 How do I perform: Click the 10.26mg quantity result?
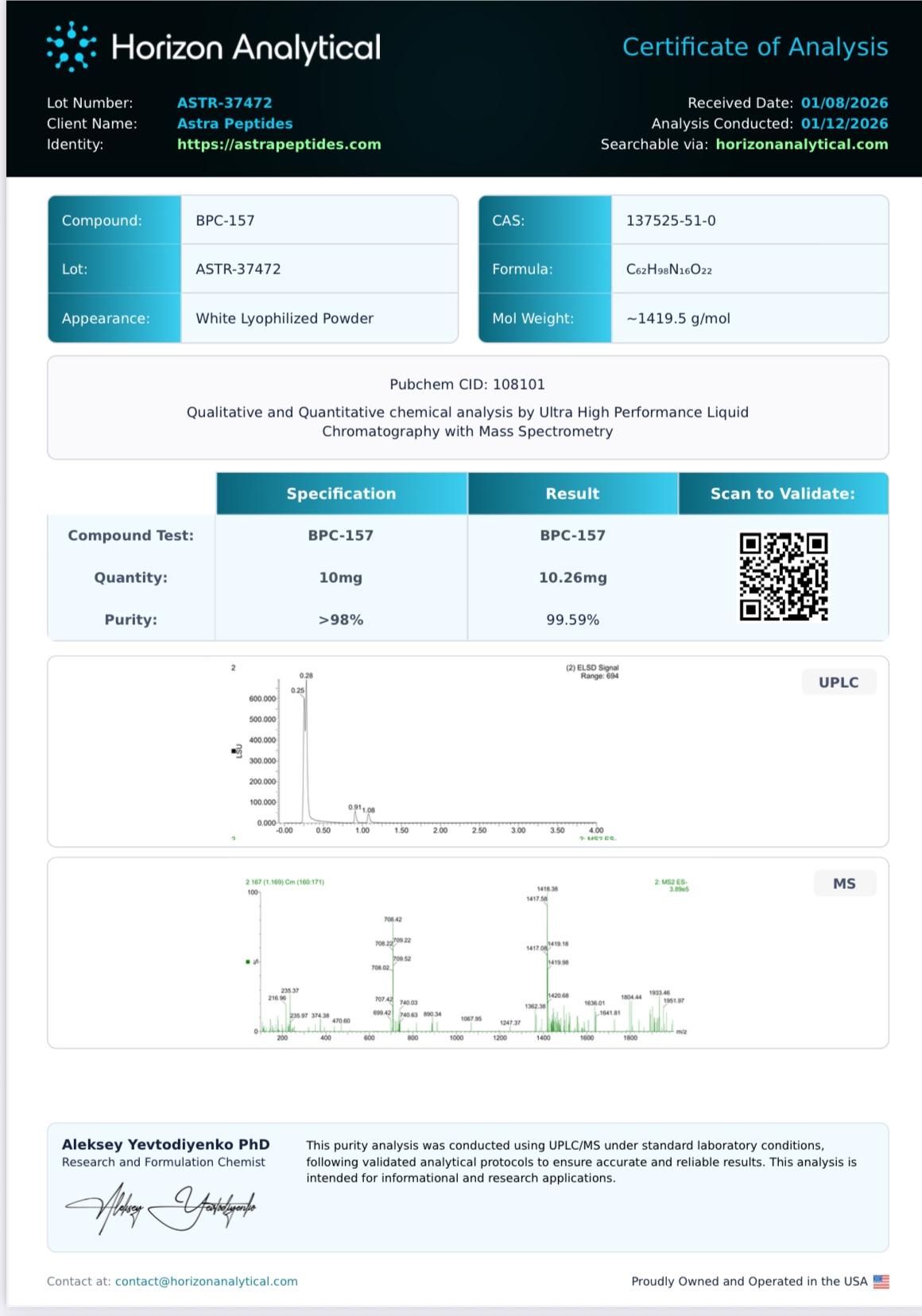572,577
